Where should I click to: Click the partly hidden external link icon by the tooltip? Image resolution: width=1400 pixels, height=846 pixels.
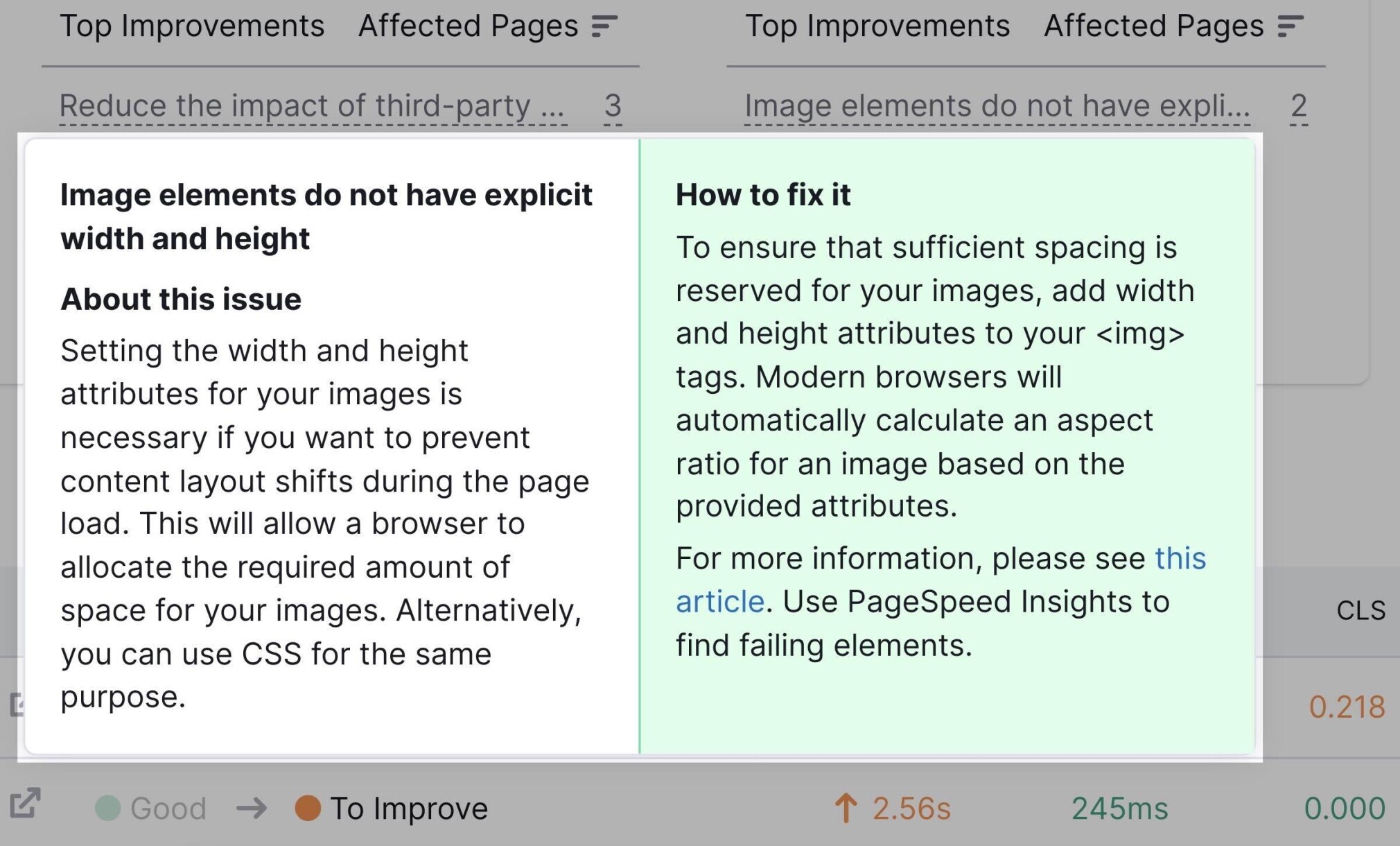tap(15, 704)
